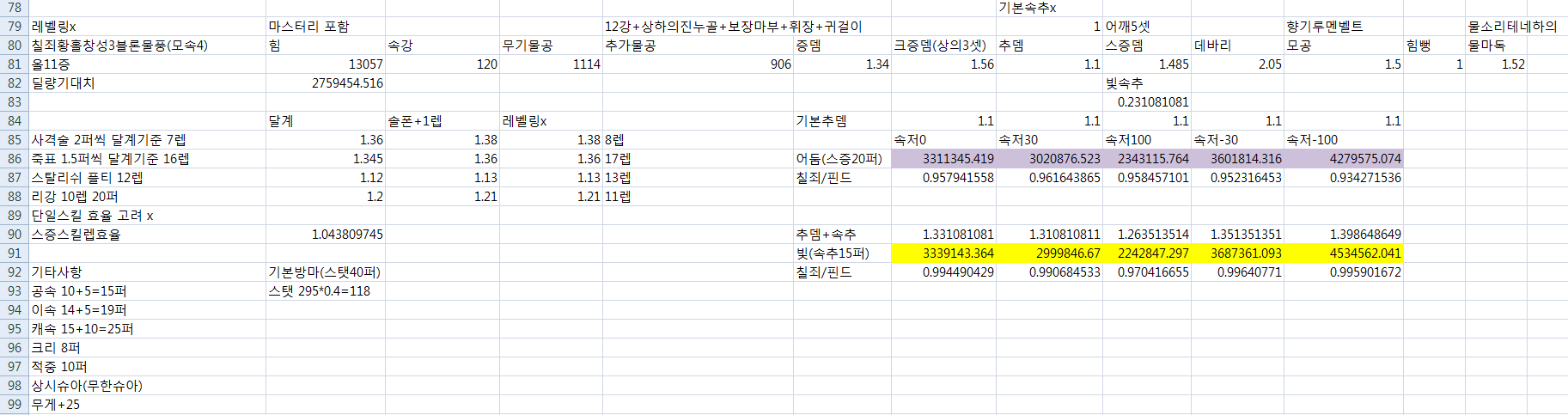This screenshot has height=415, width=1568.
Task: Select row header 81
Action: point(14,64)
